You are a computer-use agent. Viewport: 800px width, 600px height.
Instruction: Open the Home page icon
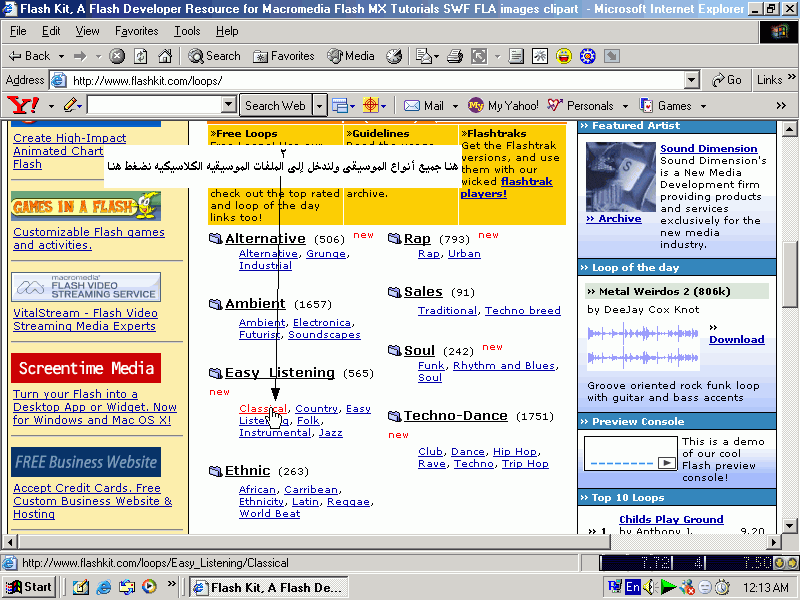coord(164,56)
